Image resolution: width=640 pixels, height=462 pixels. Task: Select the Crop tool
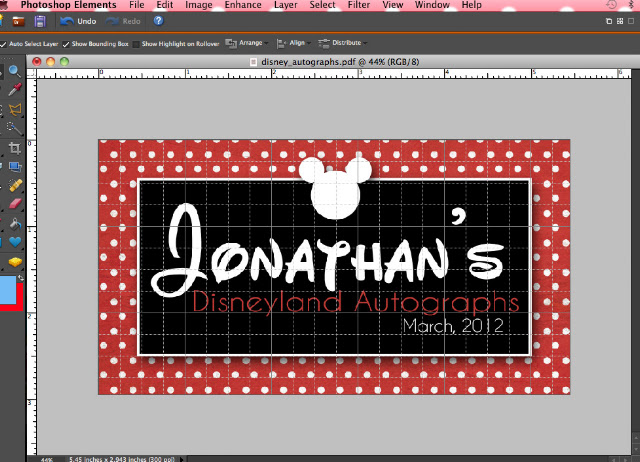coord(15,148)
